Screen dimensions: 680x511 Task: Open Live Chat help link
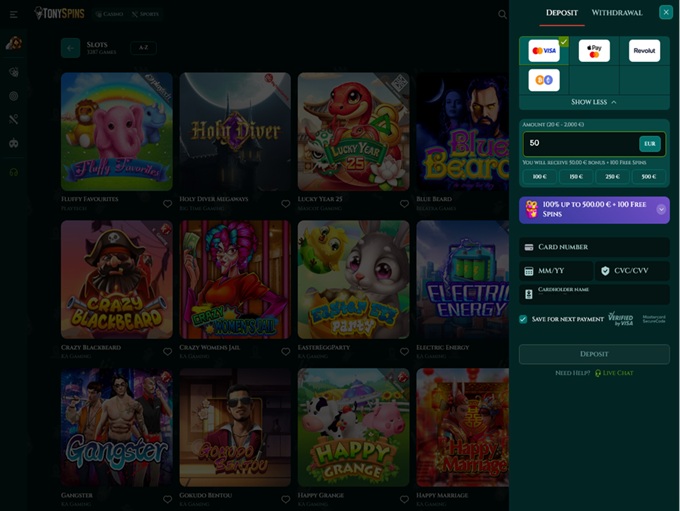pos(613,373)
